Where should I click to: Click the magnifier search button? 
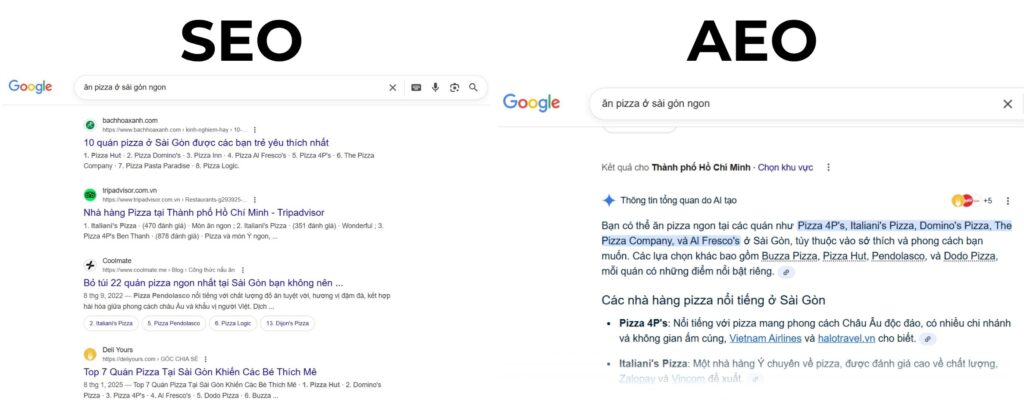click(473, 88)
